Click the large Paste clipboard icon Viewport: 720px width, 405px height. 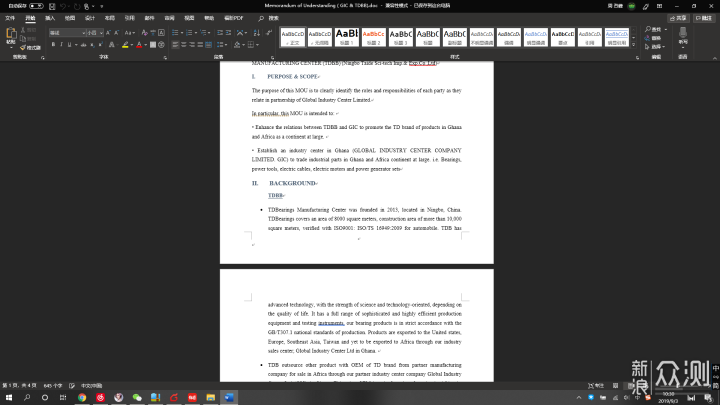pos(11,33)
